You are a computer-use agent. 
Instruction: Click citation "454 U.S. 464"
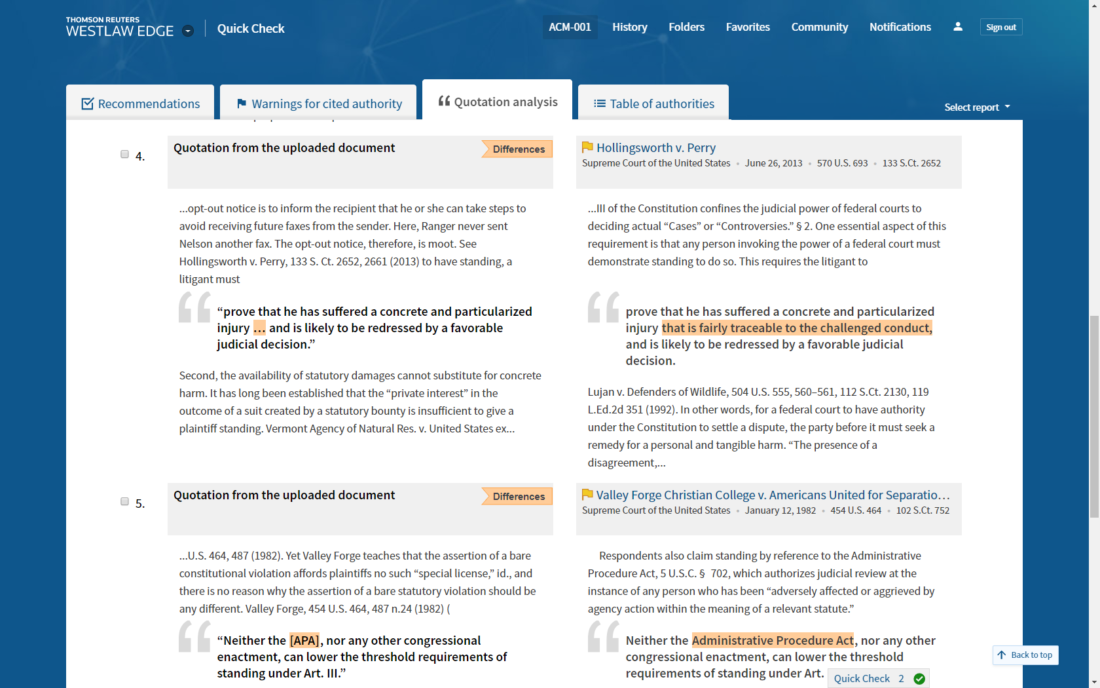click(856, 510)
